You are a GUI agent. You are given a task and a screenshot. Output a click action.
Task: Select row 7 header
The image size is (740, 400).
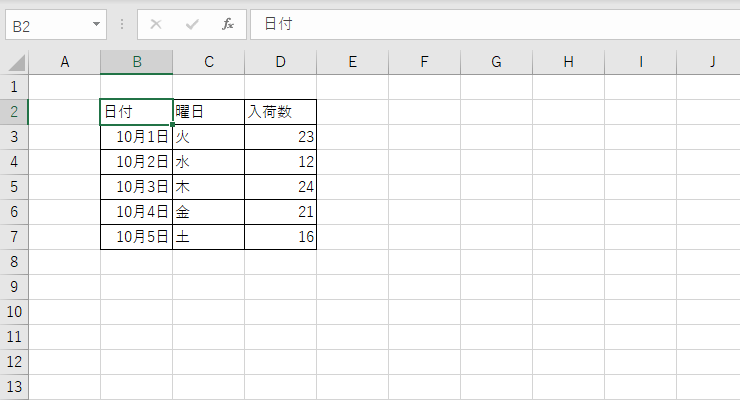point(14,237)
